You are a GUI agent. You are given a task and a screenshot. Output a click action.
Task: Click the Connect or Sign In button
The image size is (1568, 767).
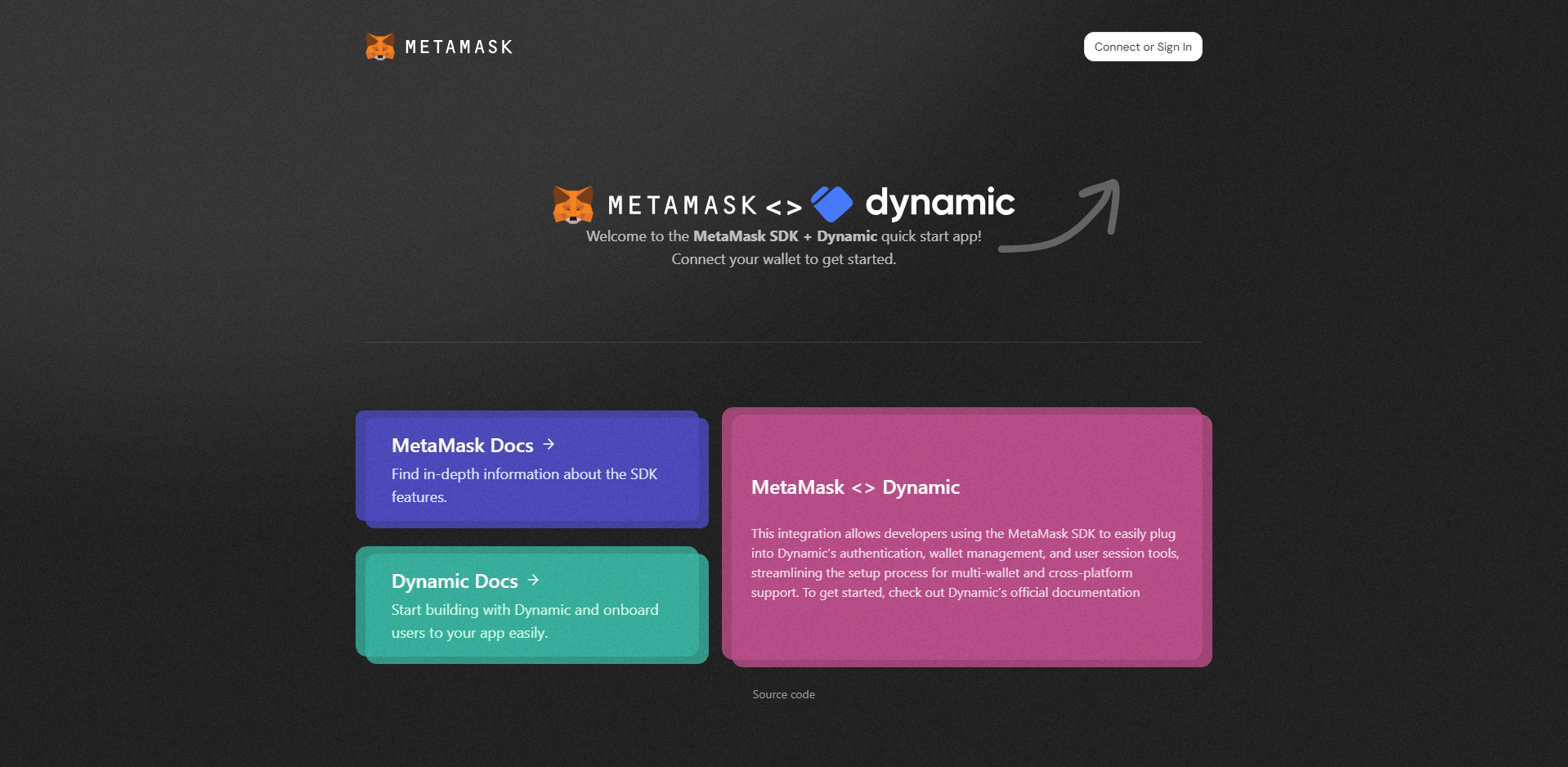tap(1143, 47)
